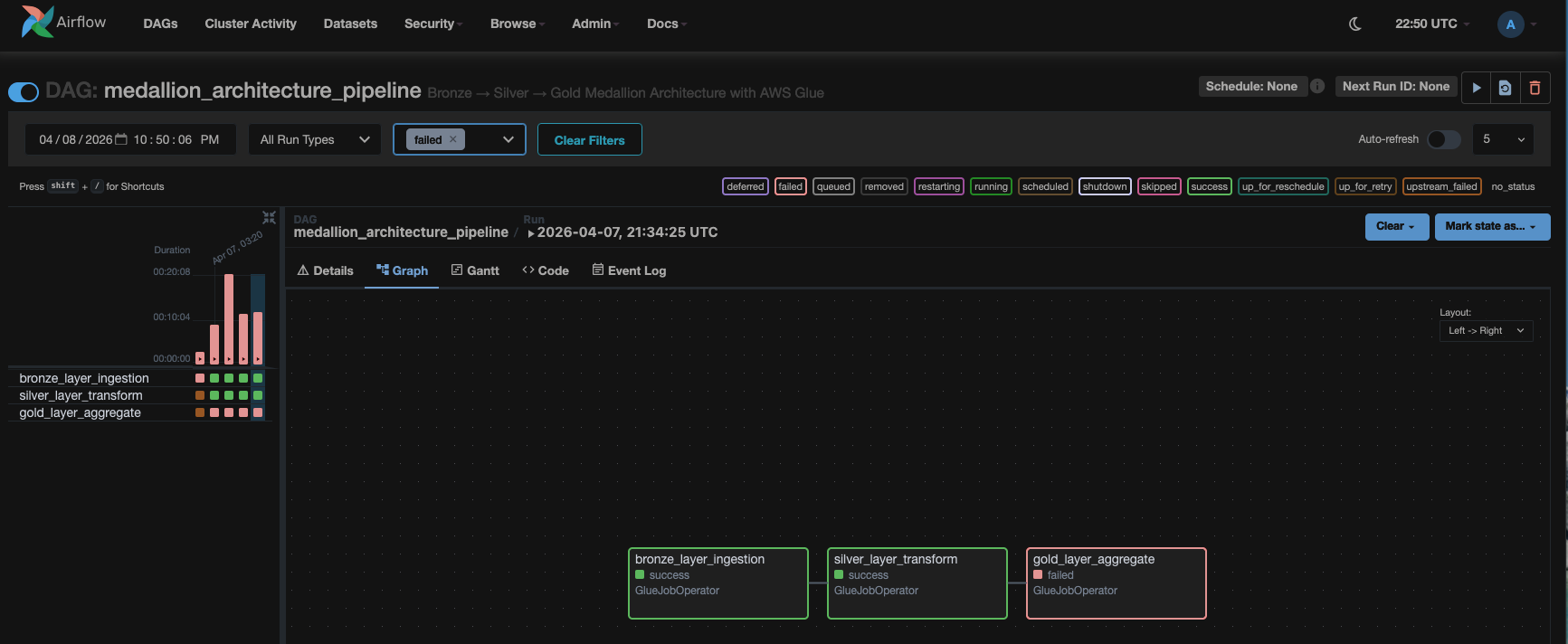Click the Schedule: None badge
Image resolution: width=1568 pixels, height=644 pixels.
point(1251,86)
